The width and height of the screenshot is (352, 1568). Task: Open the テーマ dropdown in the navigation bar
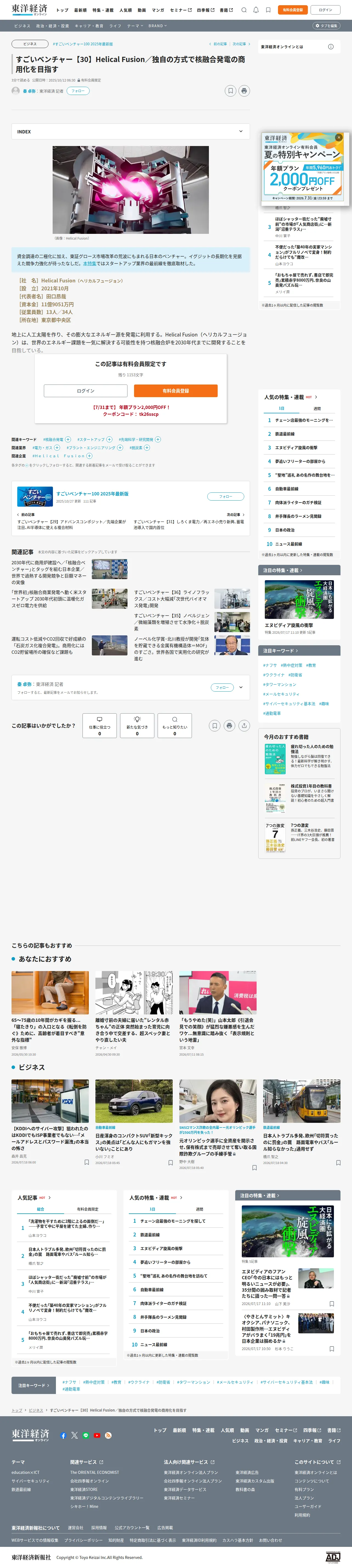click(134, 26)
